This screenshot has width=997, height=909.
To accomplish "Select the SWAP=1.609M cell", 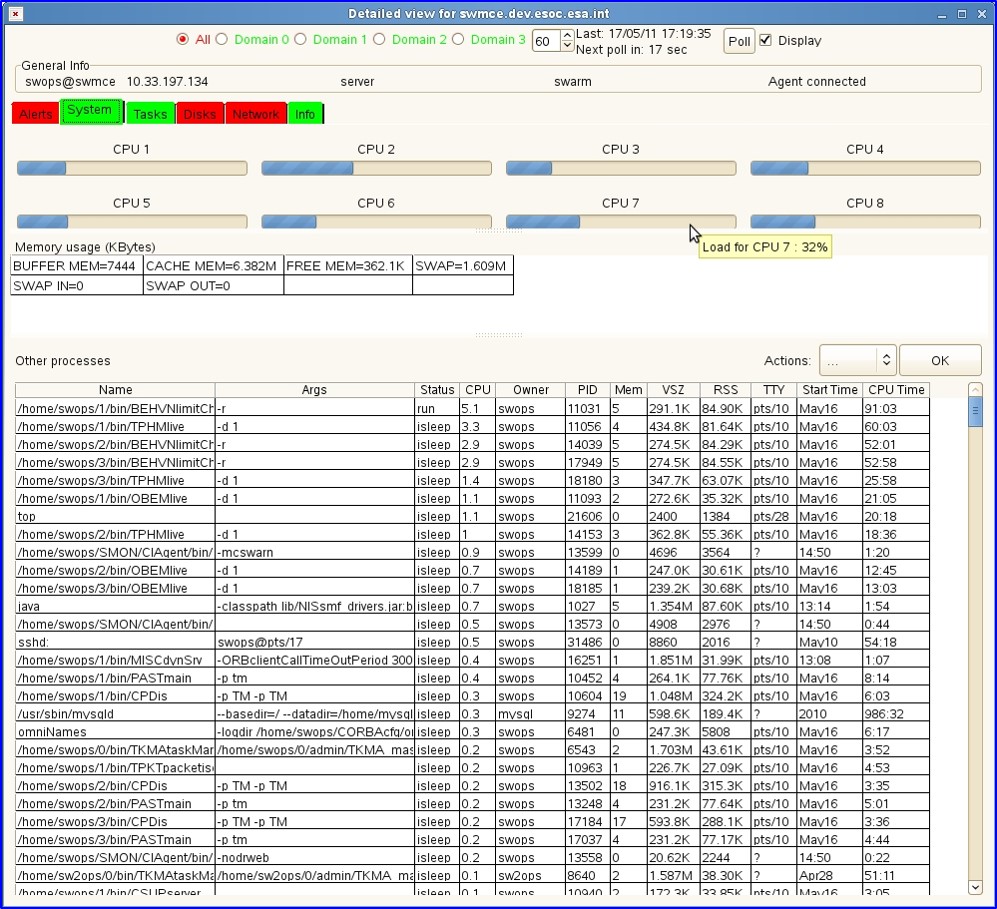I will pos(463,266).
